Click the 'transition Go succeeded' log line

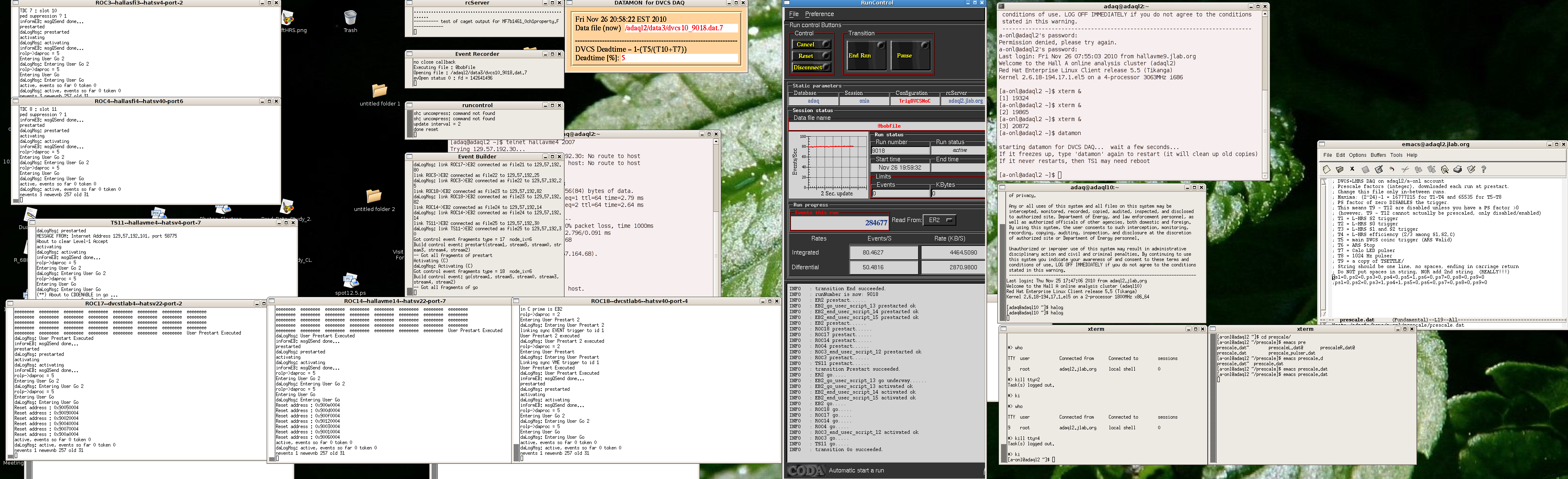848,450
